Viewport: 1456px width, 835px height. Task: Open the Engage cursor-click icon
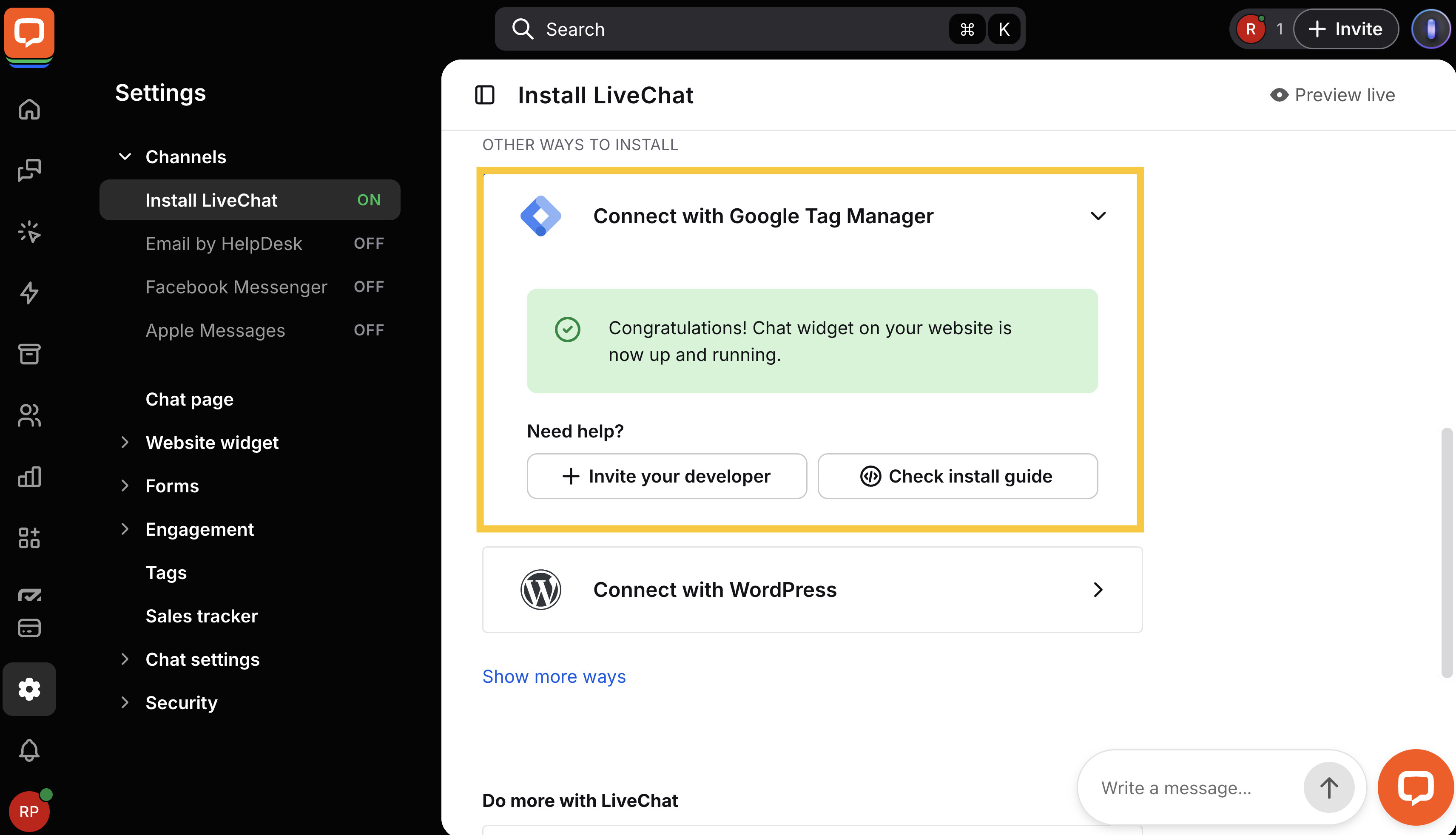coord(29,232)
